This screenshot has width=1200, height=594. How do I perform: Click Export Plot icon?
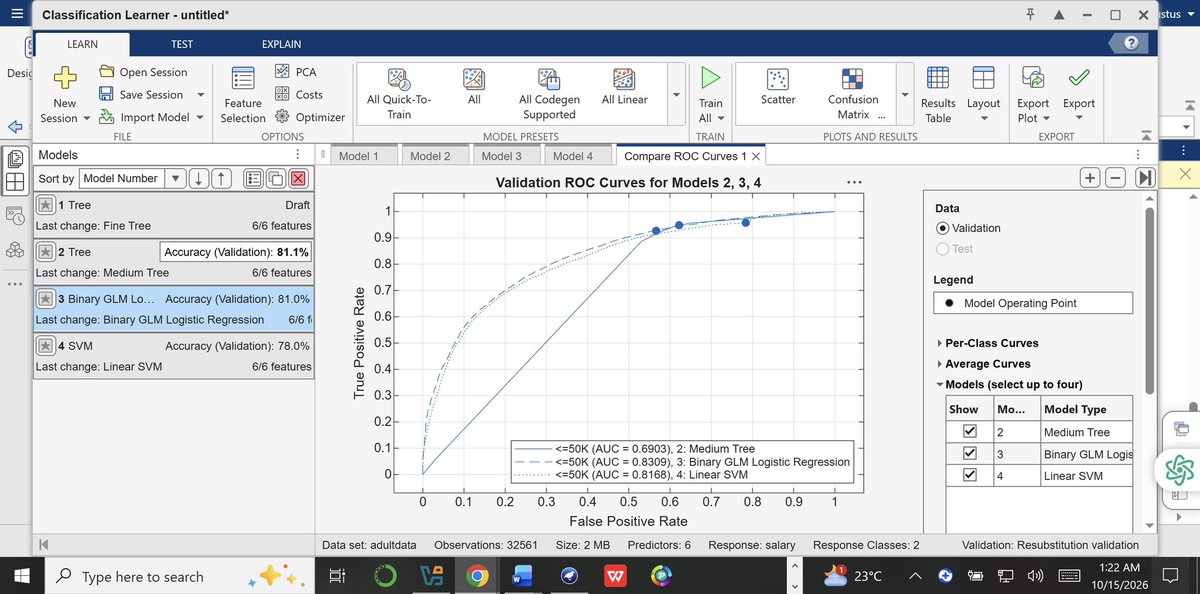click(1033, 78)
